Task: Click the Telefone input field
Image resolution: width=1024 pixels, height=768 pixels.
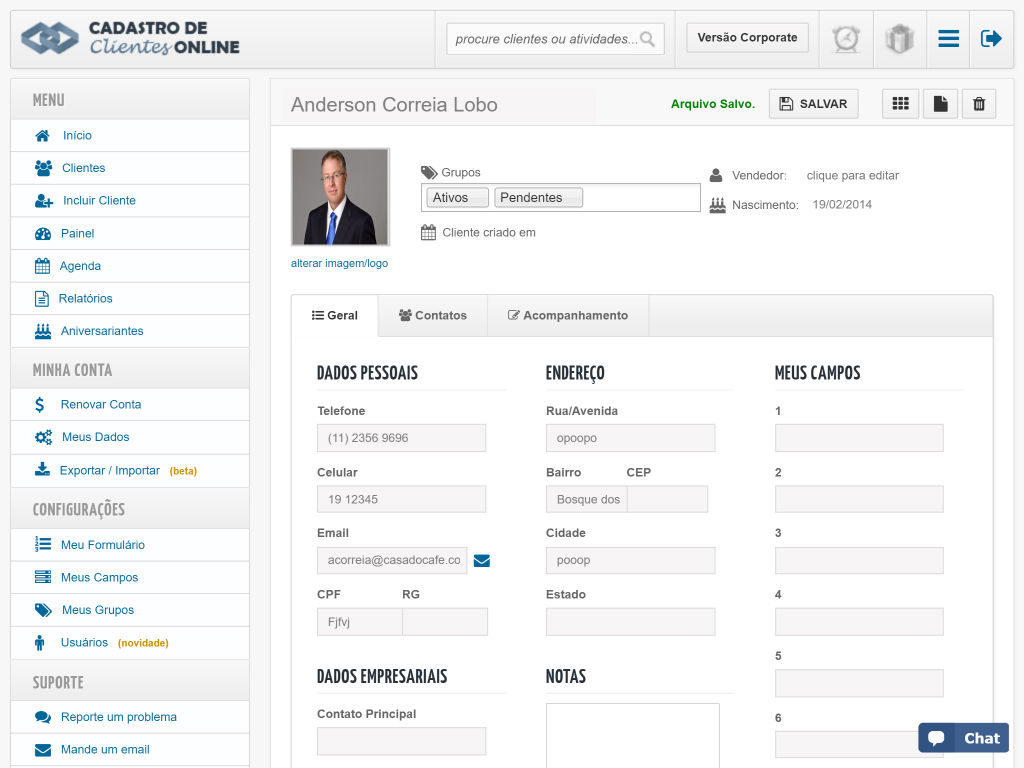Action: [x=401, y=438]
